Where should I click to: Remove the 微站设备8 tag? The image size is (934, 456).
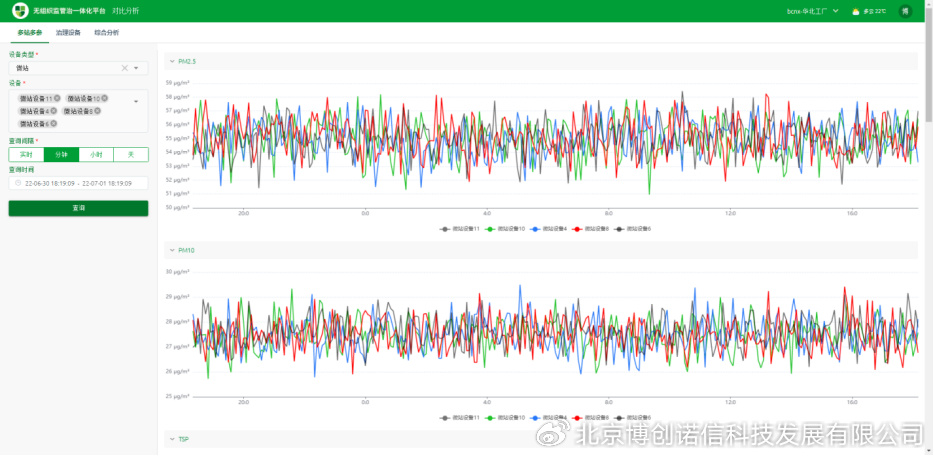(100, 111)
